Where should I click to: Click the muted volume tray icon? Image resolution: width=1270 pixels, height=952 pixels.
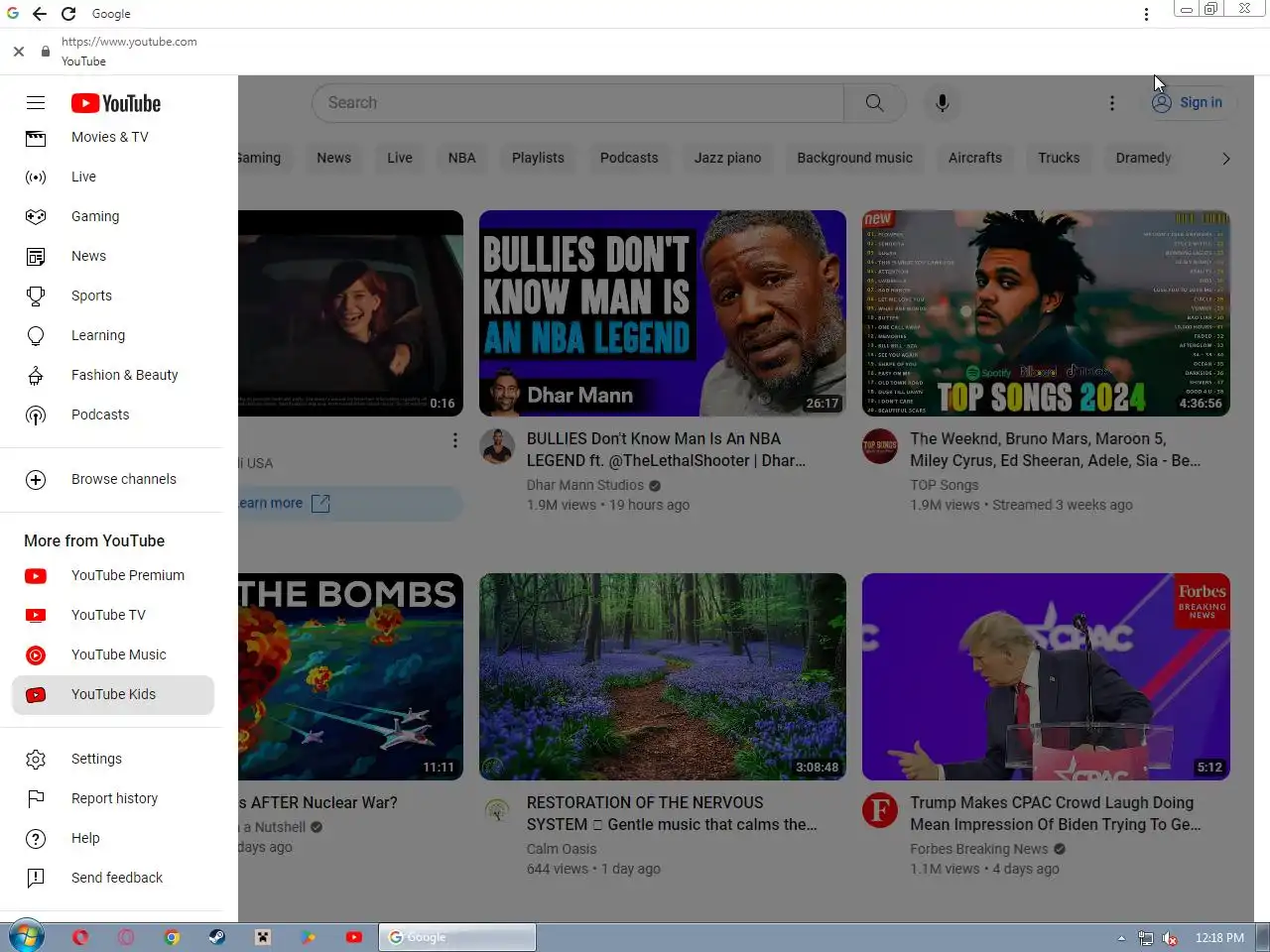[x=1170, y=938]
